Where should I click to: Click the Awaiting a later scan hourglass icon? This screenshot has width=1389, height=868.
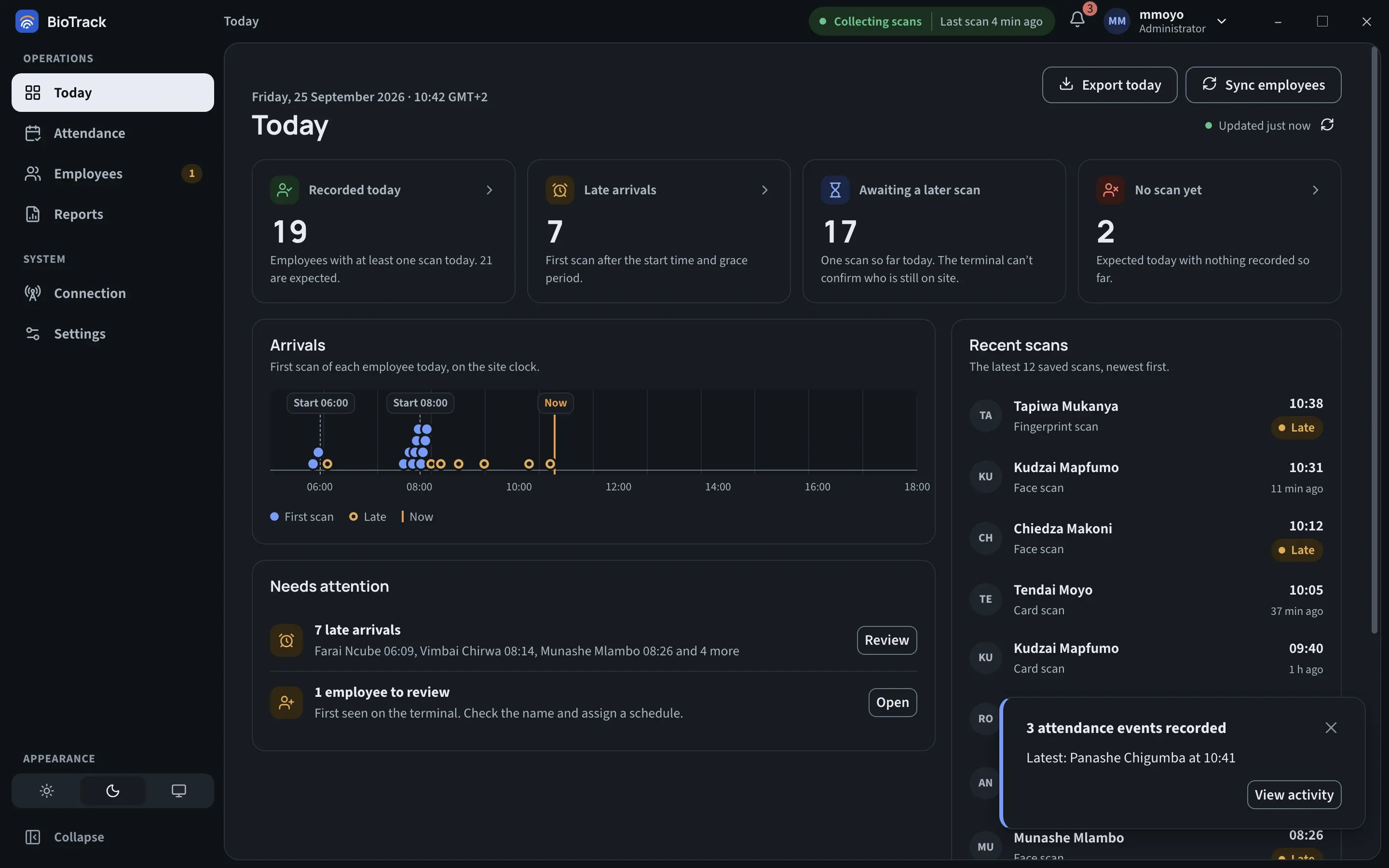coord(835,190)
